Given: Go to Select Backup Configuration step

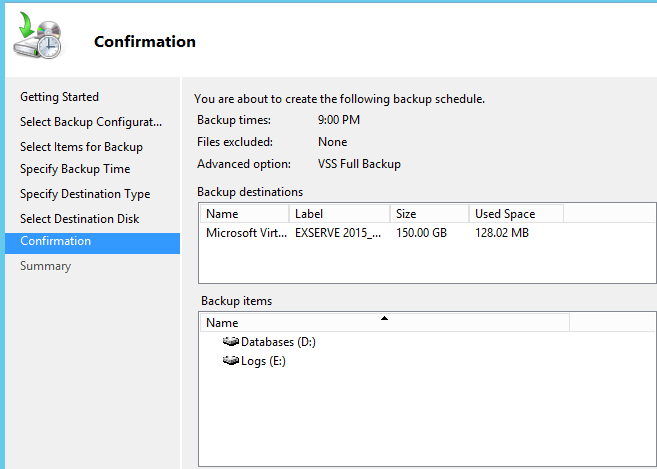Looking at the screenshot, I should [x=90, y=122].
